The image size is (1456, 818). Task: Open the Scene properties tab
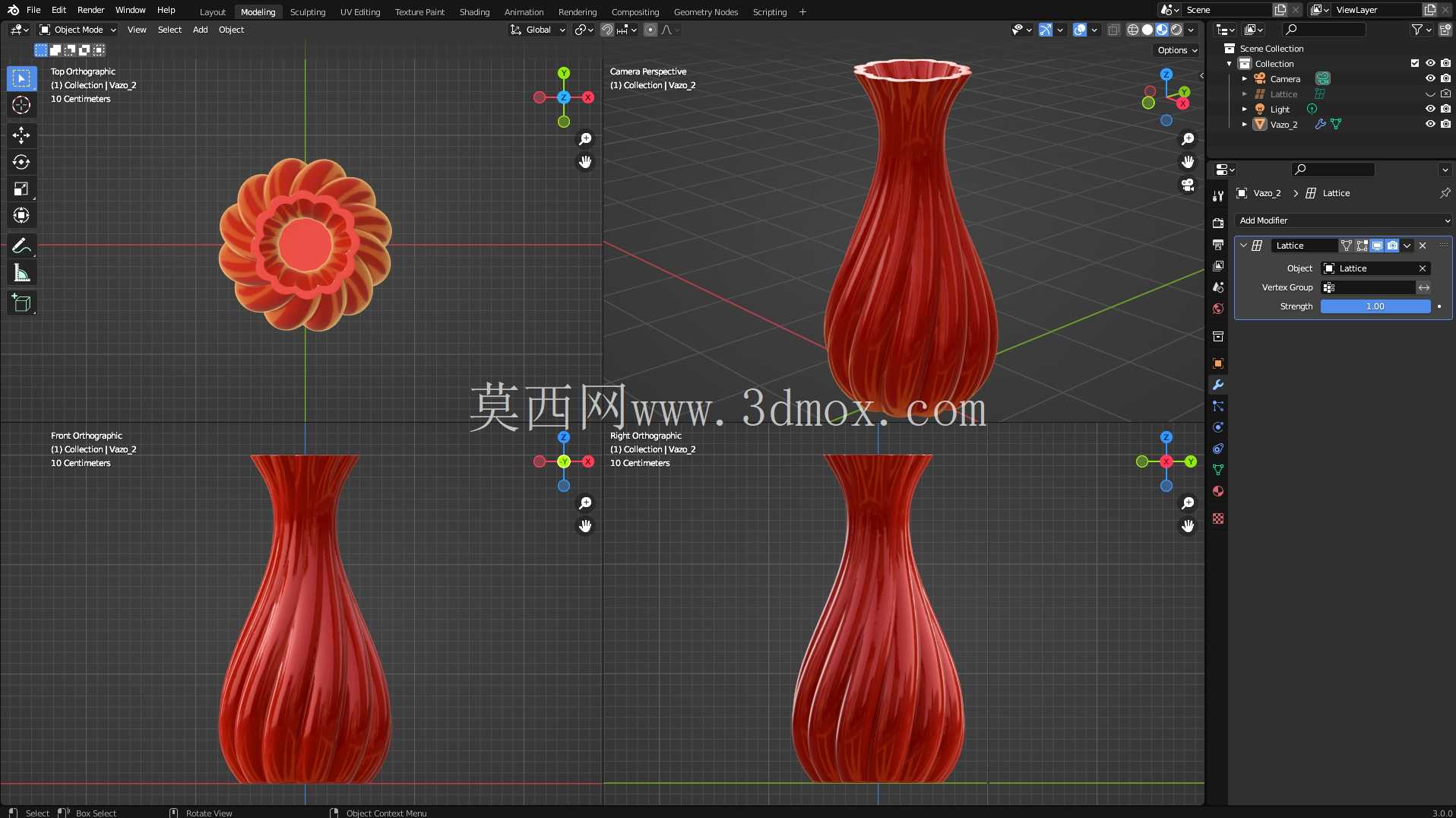point(1218,287)
